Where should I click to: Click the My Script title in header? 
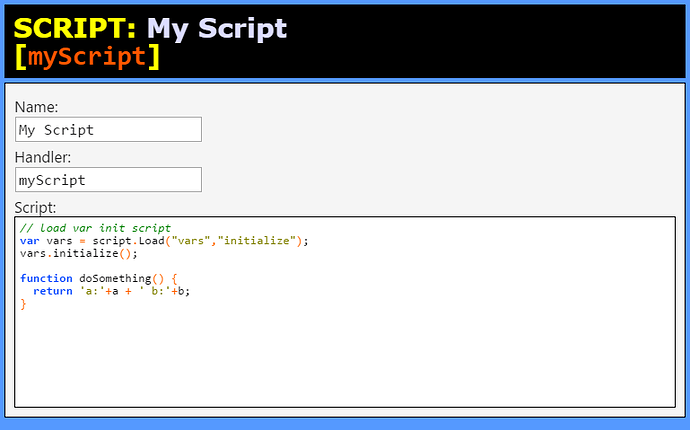[x=217, y=29]
